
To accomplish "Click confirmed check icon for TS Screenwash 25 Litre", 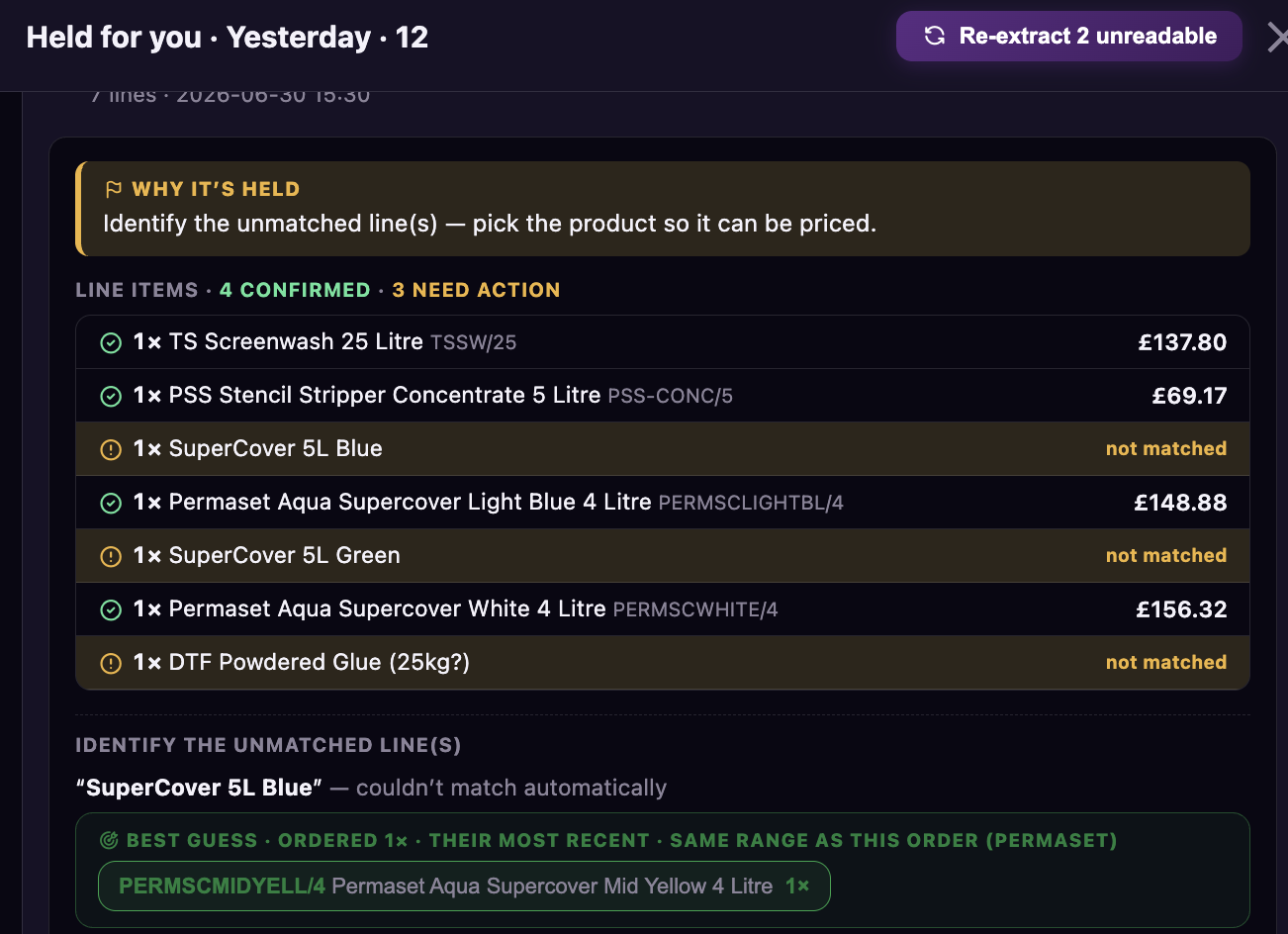I will tap(111, 342).
